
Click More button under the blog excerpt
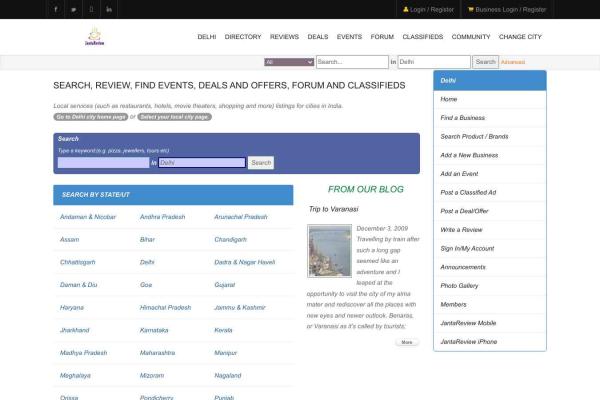click(406, 342)
